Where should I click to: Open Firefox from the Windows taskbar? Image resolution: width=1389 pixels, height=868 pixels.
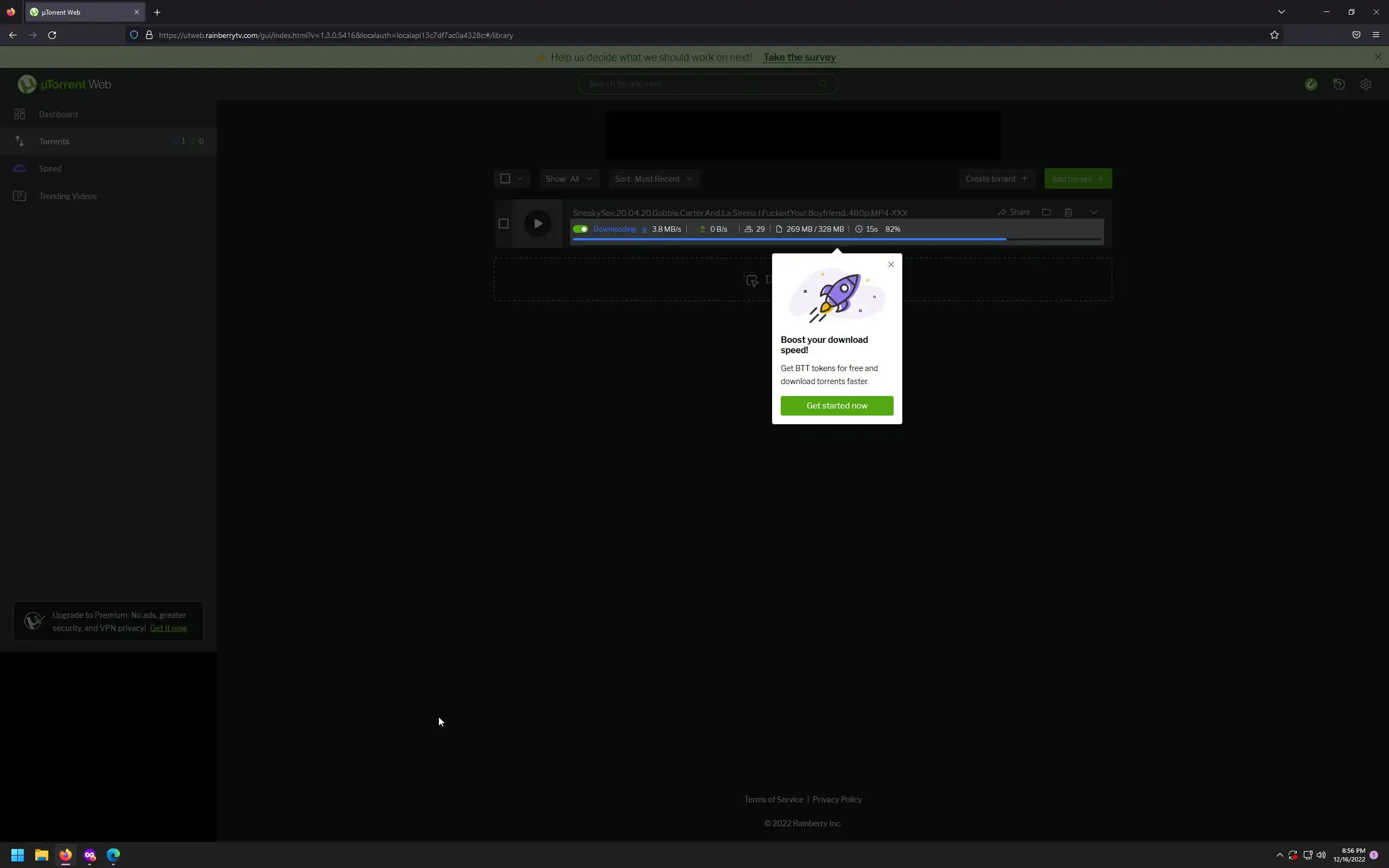click(66, 855)
